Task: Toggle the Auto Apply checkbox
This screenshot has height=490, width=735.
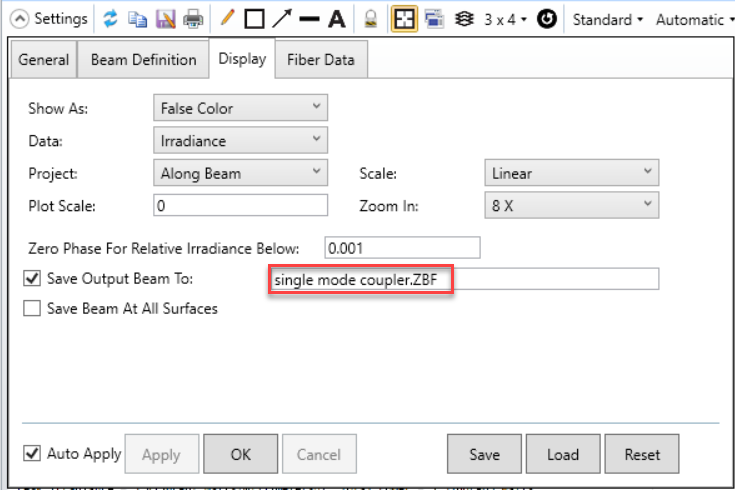Action: coord(31,454)
